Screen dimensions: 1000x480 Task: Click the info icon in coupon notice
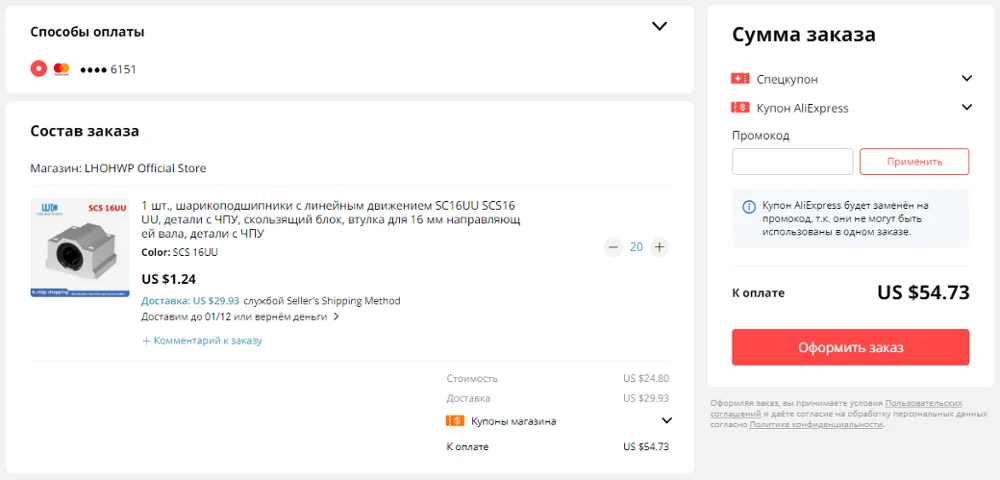(748, 207)
